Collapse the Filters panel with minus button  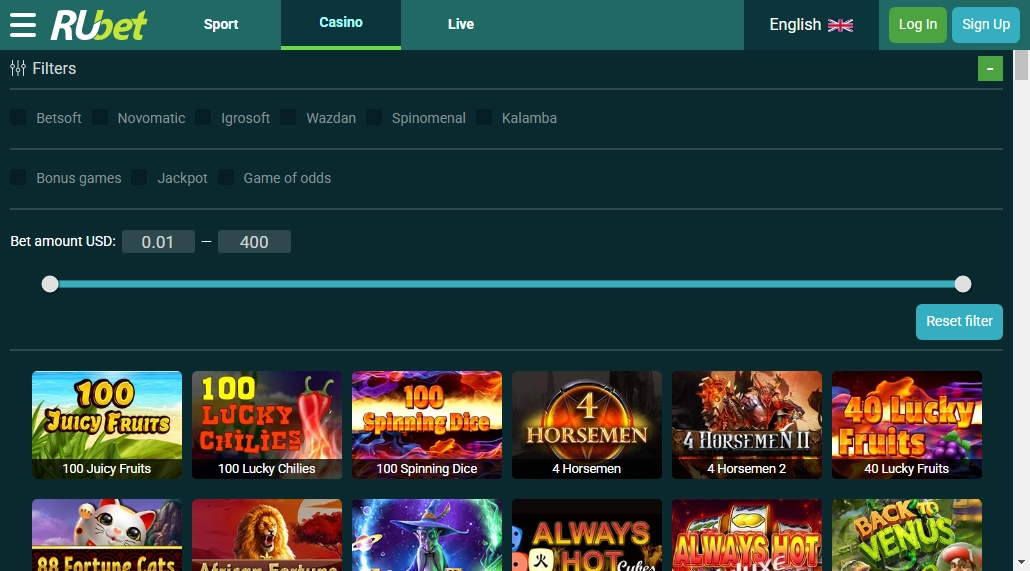click(990, 68)
